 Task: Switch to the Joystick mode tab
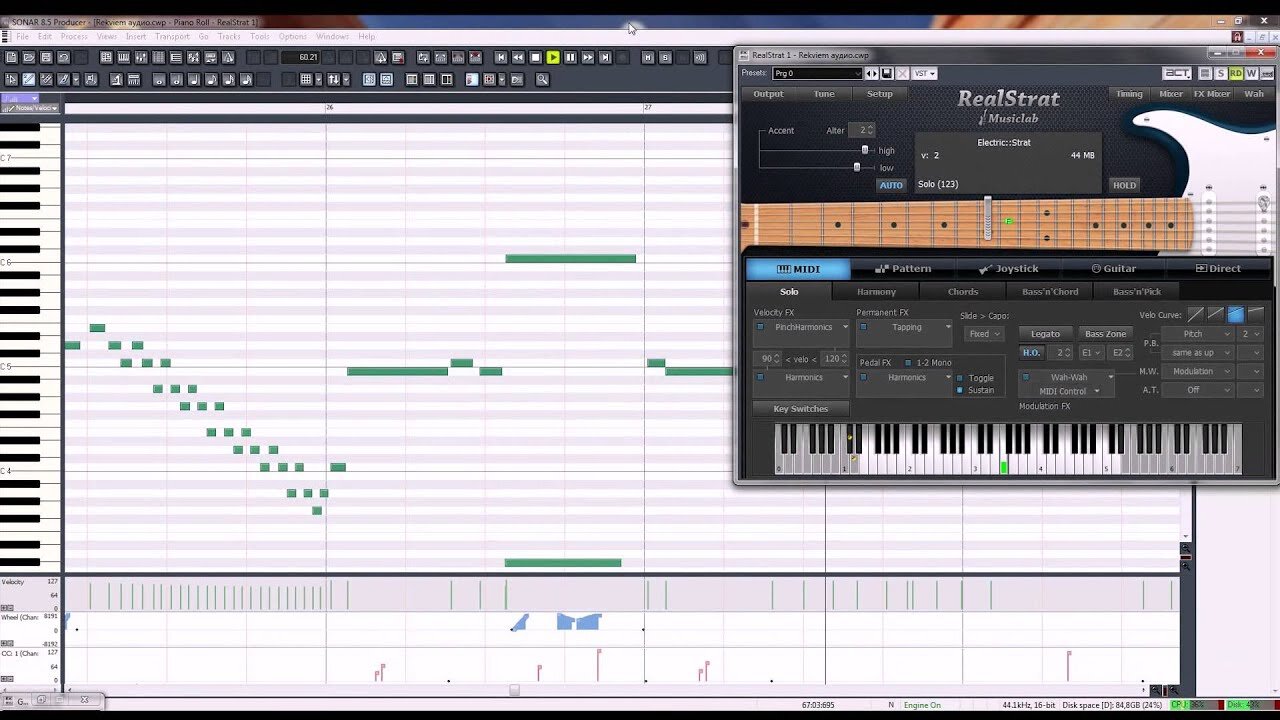(x=1008, y=269)
